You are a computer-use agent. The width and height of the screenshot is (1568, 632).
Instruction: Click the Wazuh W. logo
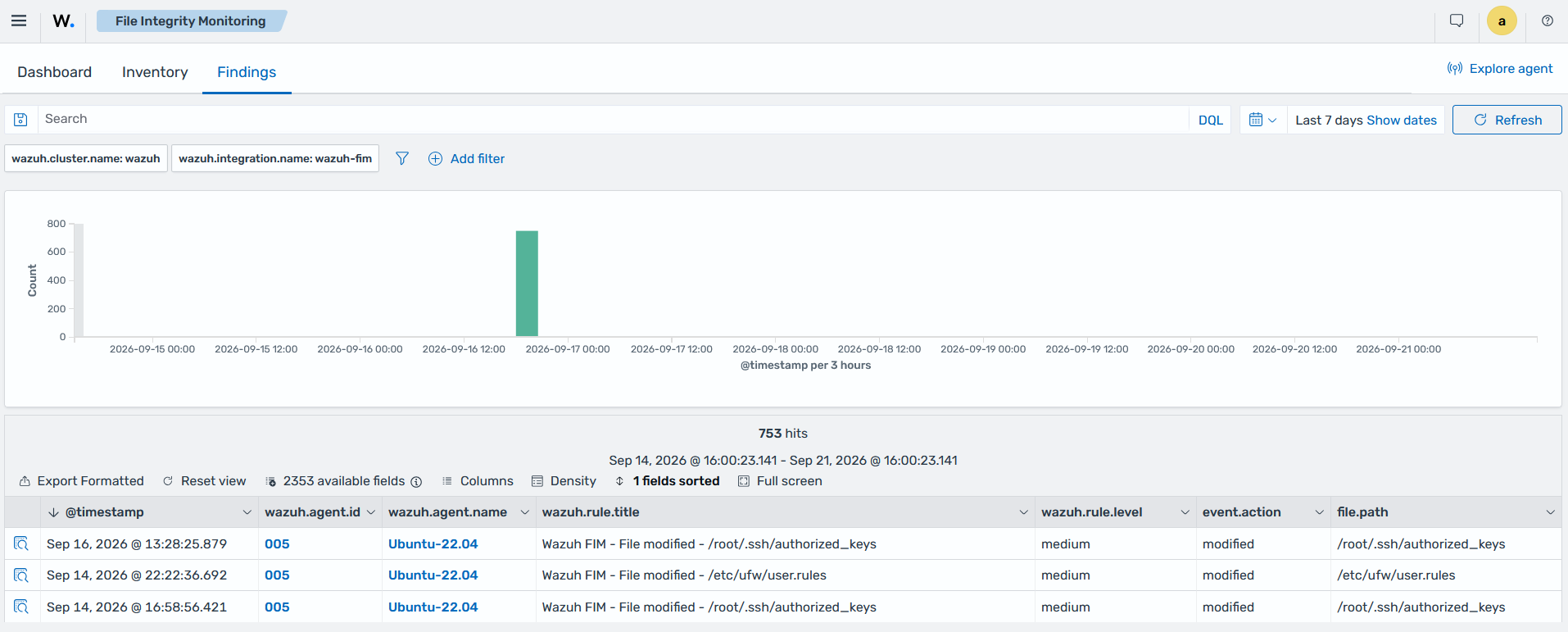pyautogui.click(x=63, y=21)
